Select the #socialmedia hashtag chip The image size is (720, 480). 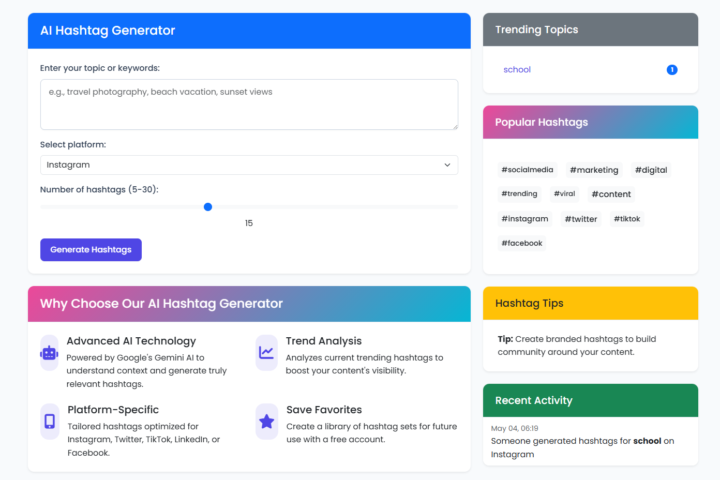coord(527,169)
